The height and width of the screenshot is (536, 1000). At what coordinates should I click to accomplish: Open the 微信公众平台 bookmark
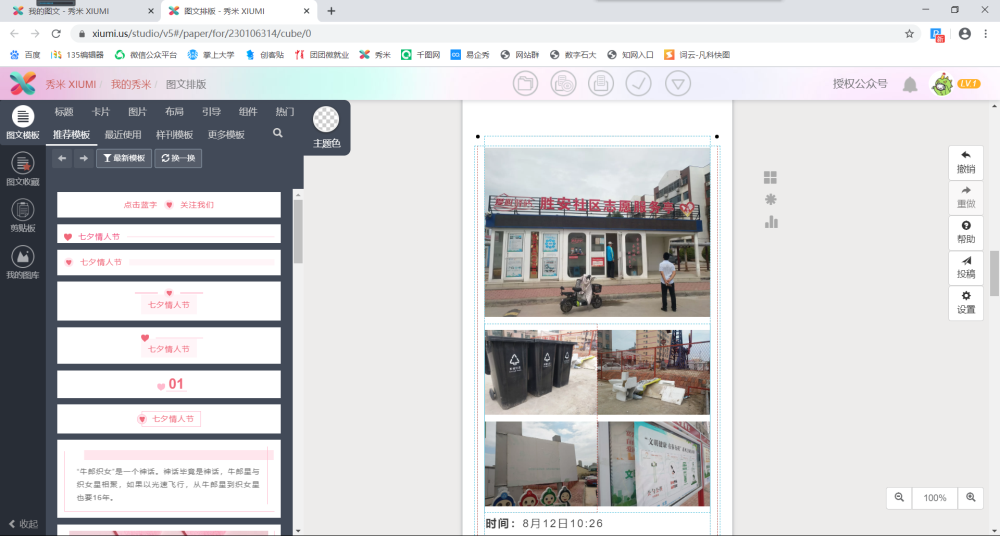click(x=146, y=55)
